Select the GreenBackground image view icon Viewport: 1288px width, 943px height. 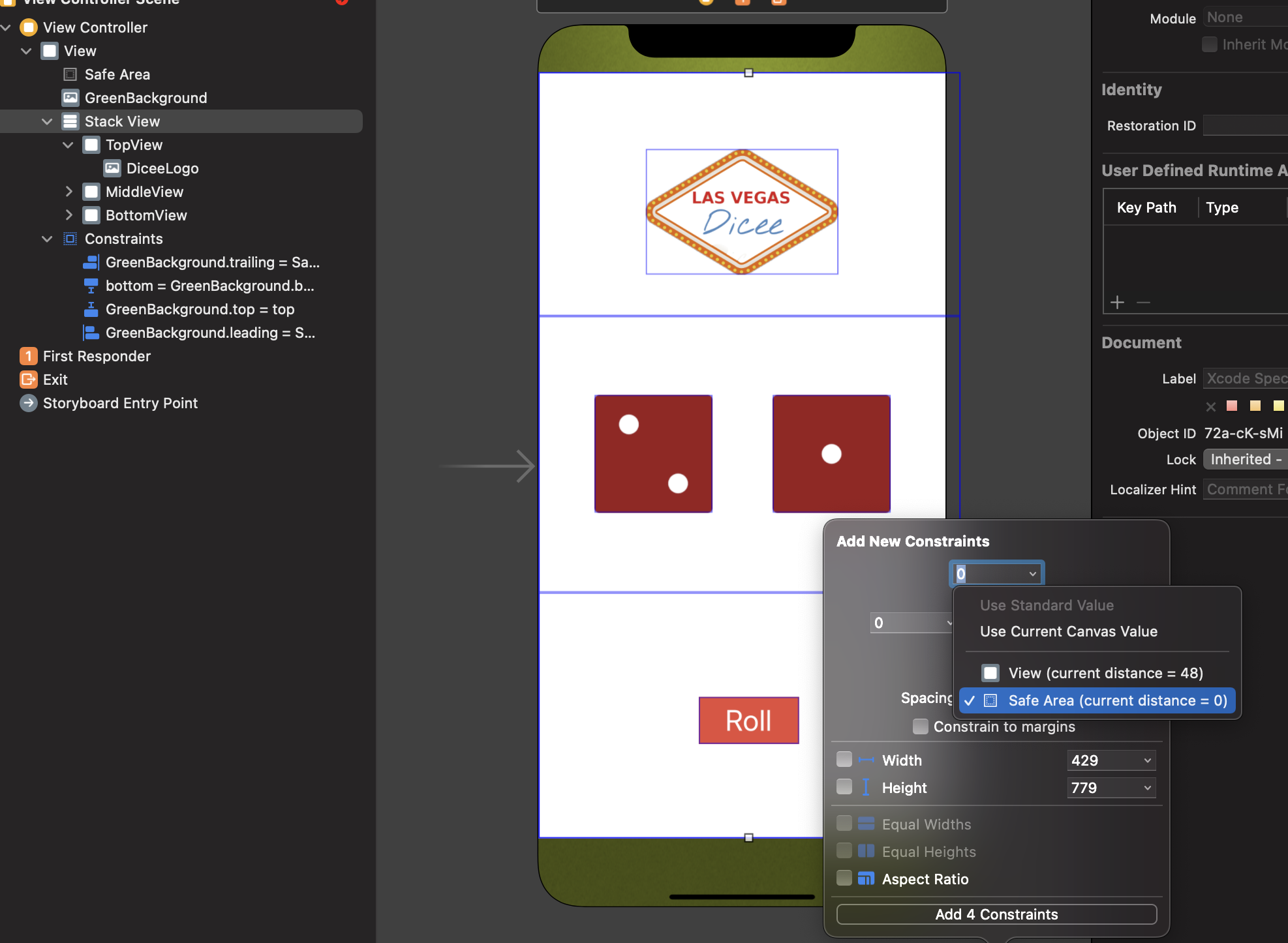pyautogui.click(x=70, y=98)
